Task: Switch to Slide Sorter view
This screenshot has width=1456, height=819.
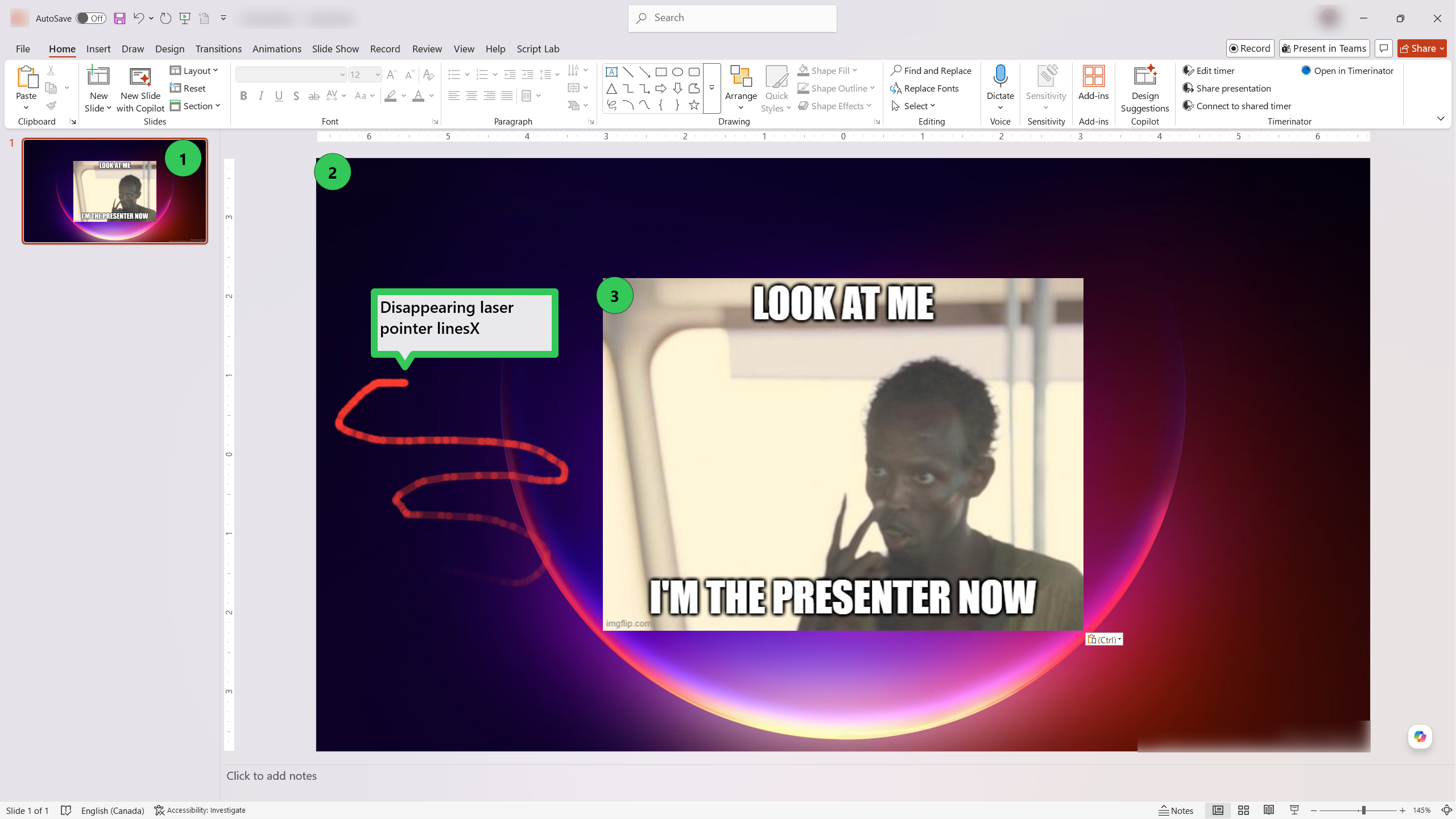Action: (1243, 810)
